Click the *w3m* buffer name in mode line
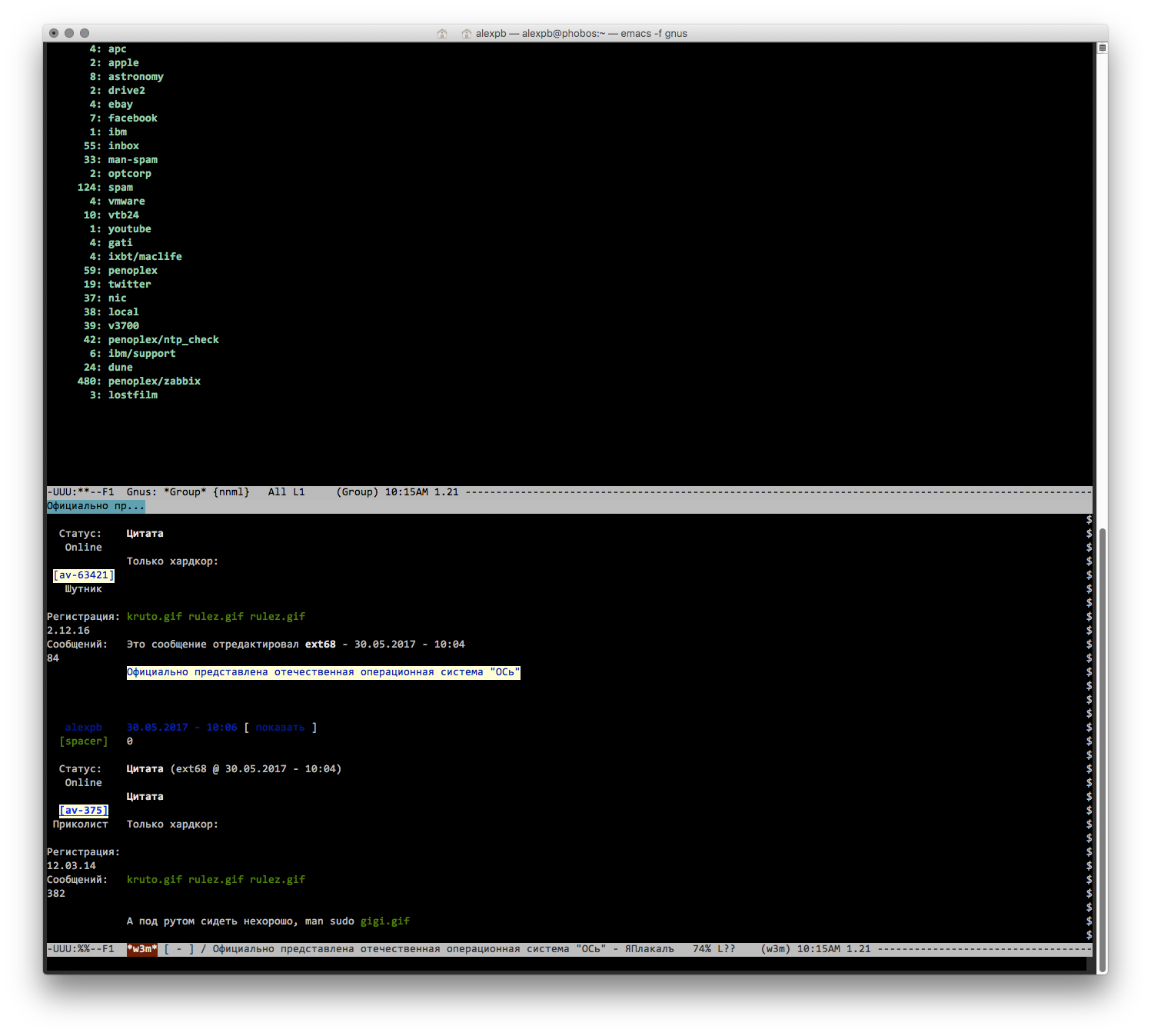Image resolution: width=1151 pixels, height=1036 pixels. (142, 949)
